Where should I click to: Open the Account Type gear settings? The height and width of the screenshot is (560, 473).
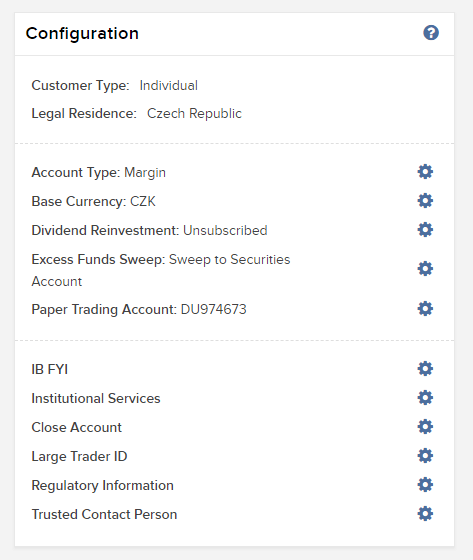pos(425,172)
